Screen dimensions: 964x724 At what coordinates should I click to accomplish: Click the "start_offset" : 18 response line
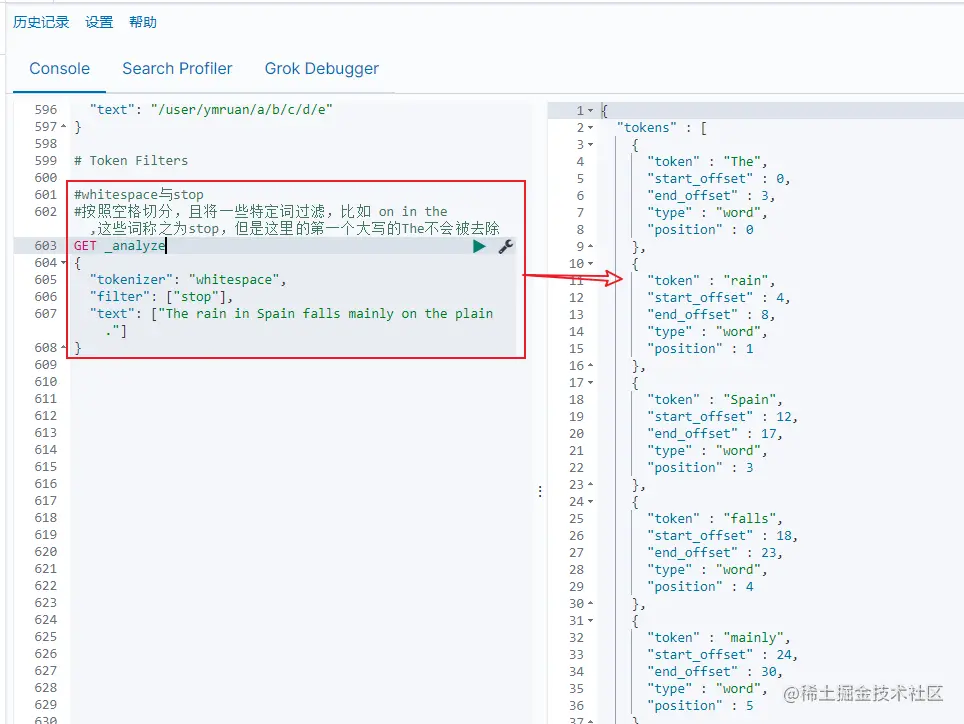click(722, 536)
